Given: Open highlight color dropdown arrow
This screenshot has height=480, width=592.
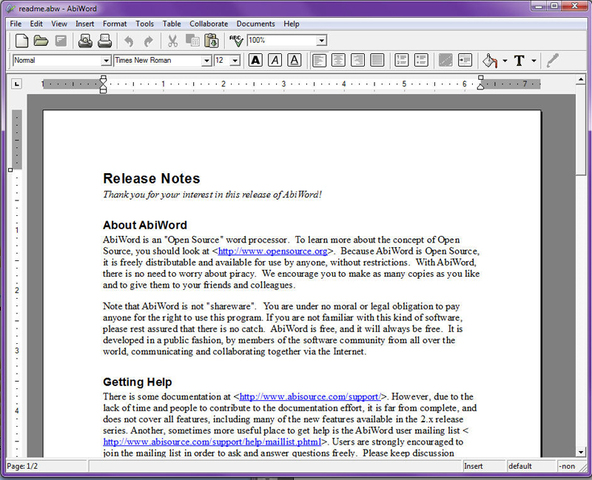Looking at the screenshot, I should pyautogui.click(x=505, y=60).
